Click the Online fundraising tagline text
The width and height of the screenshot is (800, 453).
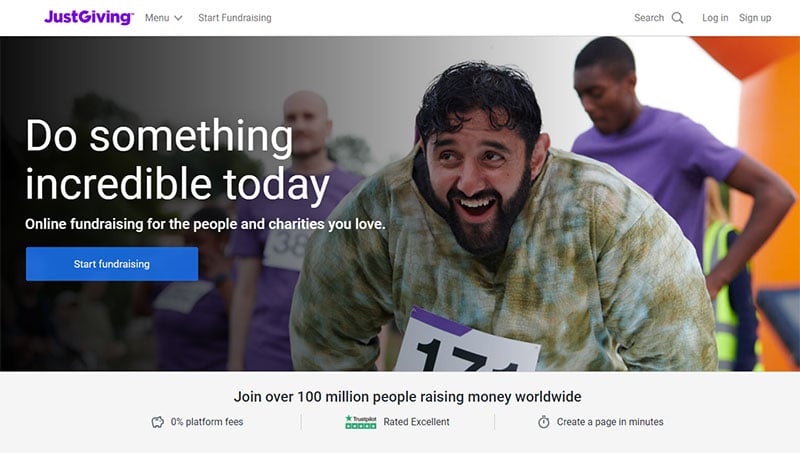click(205, 224)
